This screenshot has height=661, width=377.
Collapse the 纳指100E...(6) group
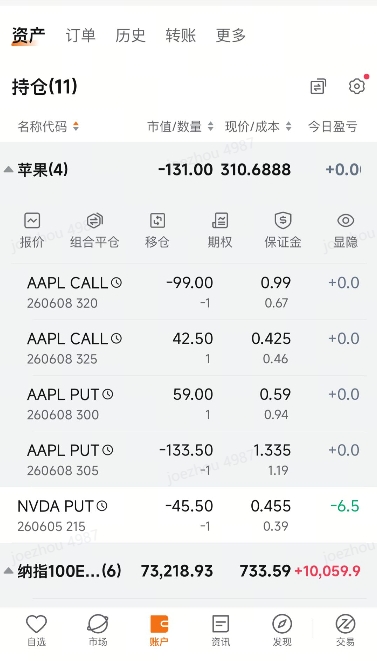(x=8, y=571)
